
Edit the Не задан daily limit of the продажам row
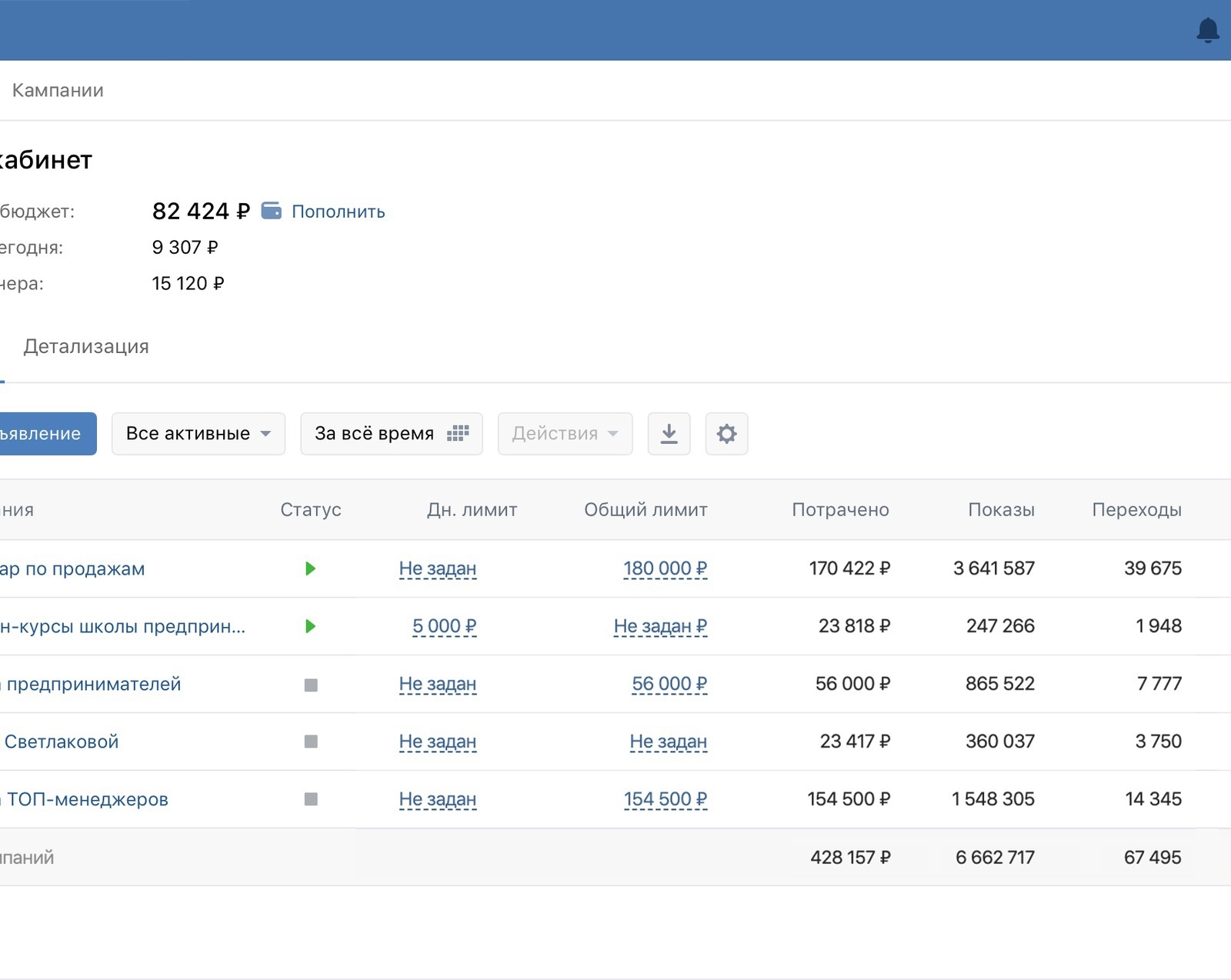(438, 568)
